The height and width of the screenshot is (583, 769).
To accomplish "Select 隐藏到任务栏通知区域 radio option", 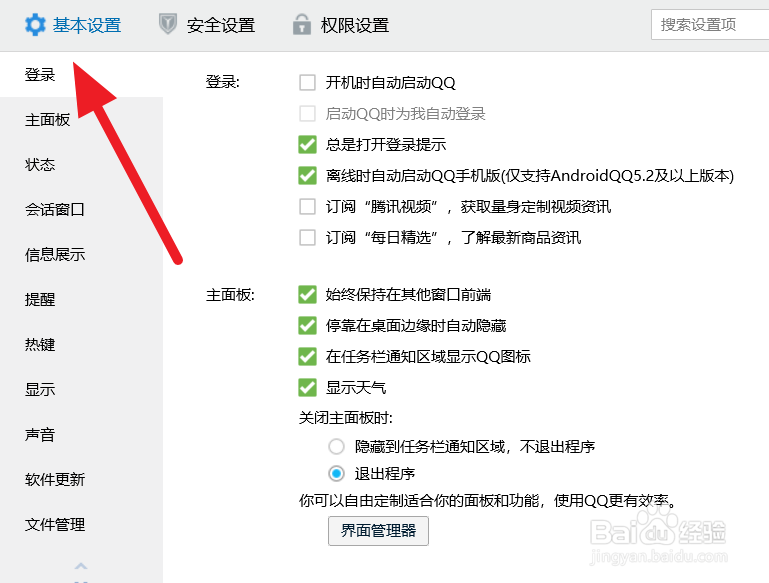I will click(x=336, y=447).
